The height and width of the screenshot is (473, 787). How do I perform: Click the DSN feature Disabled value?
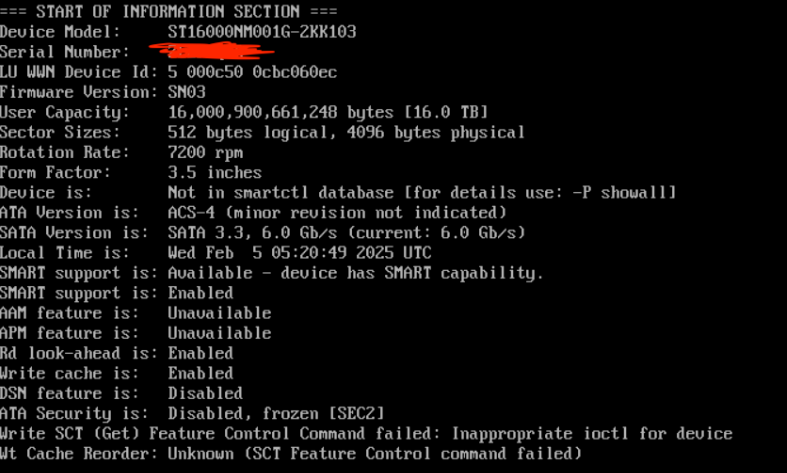pyautogui.click(x=205, y=393)
